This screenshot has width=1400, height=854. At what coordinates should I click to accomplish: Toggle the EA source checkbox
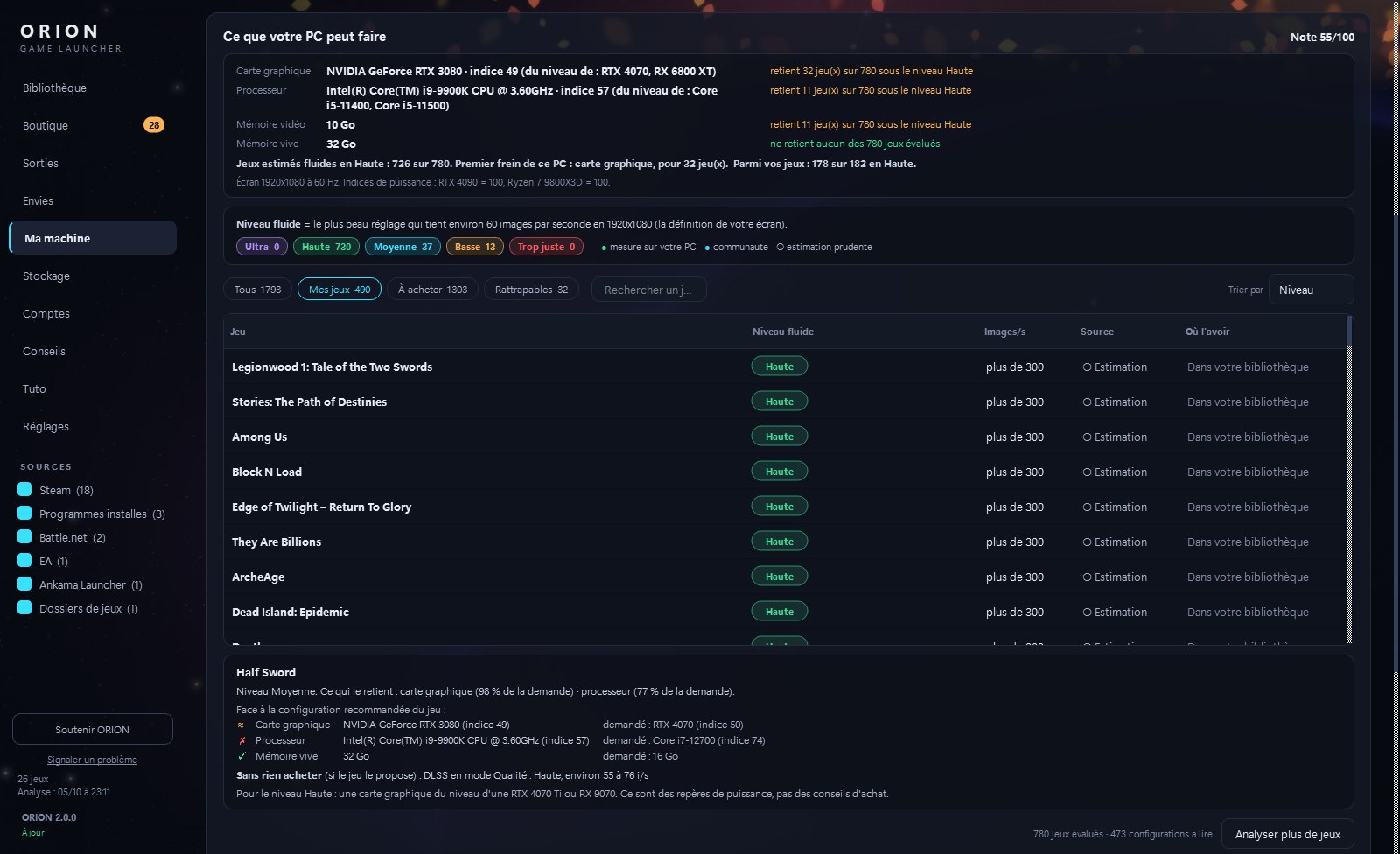(x=24, y=561)
